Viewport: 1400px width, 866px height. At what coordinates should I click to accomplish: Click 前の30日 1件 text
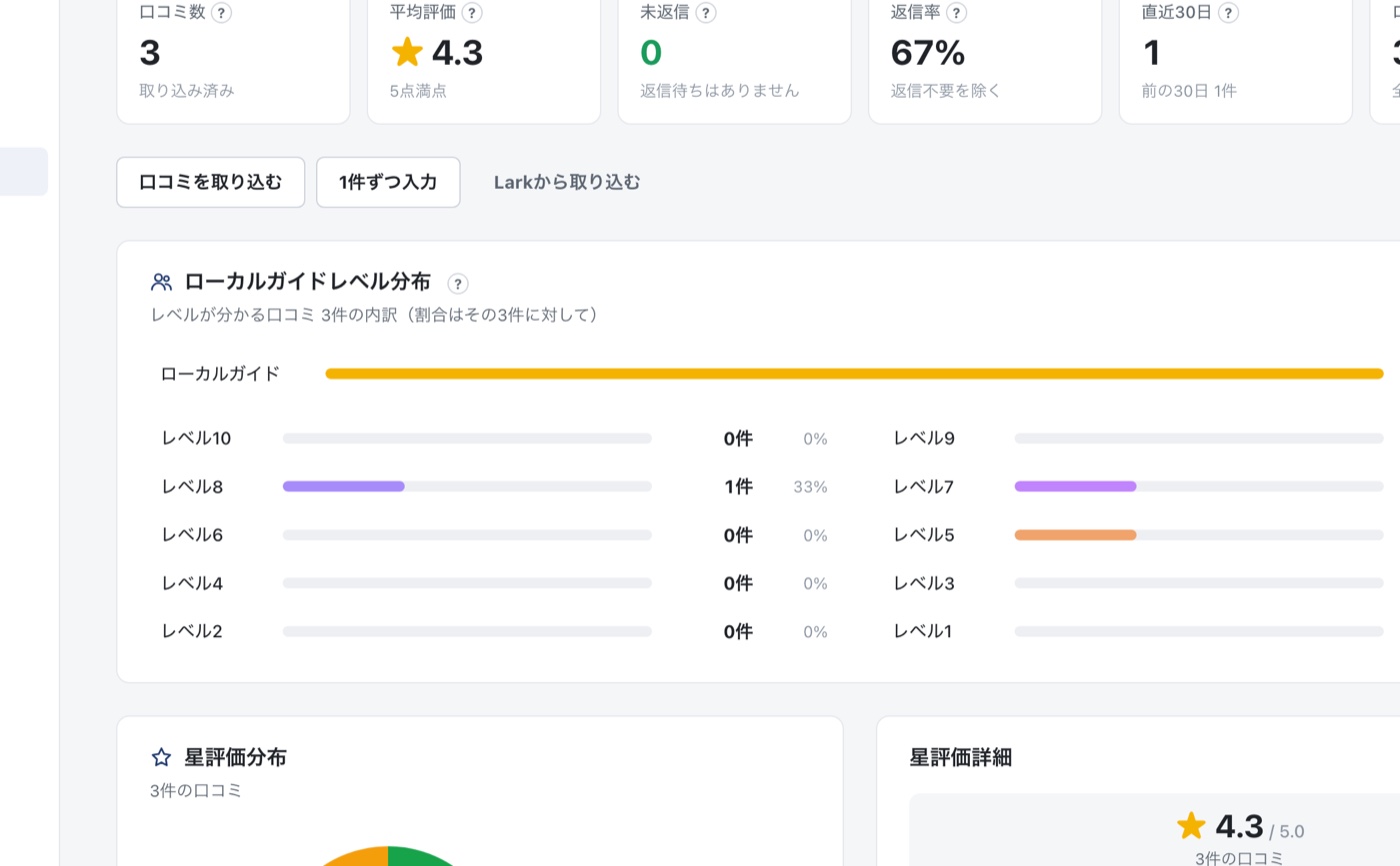(x=1189, y=91)
